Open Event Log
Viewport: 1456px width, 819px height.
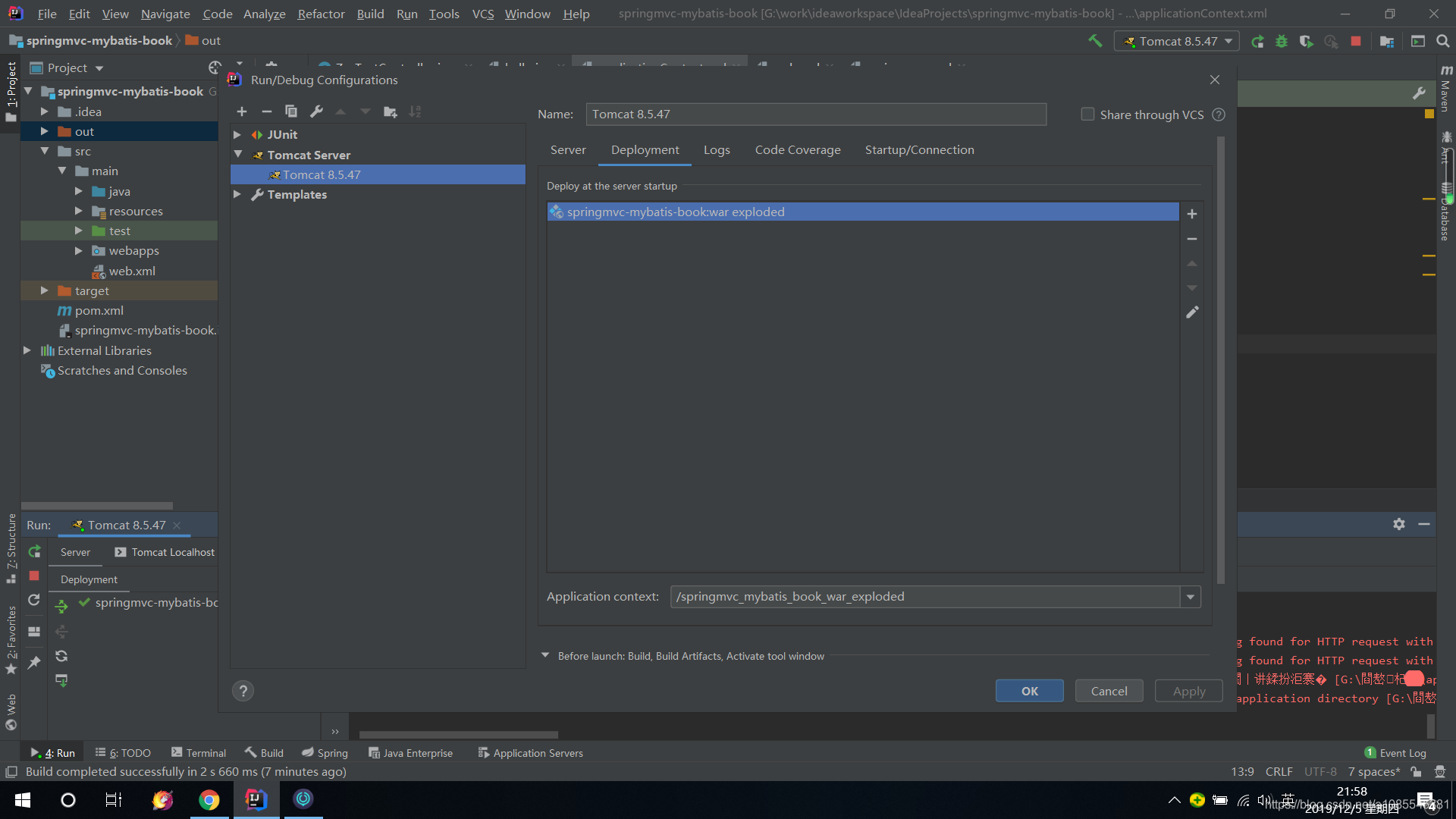pos(1395,753)
